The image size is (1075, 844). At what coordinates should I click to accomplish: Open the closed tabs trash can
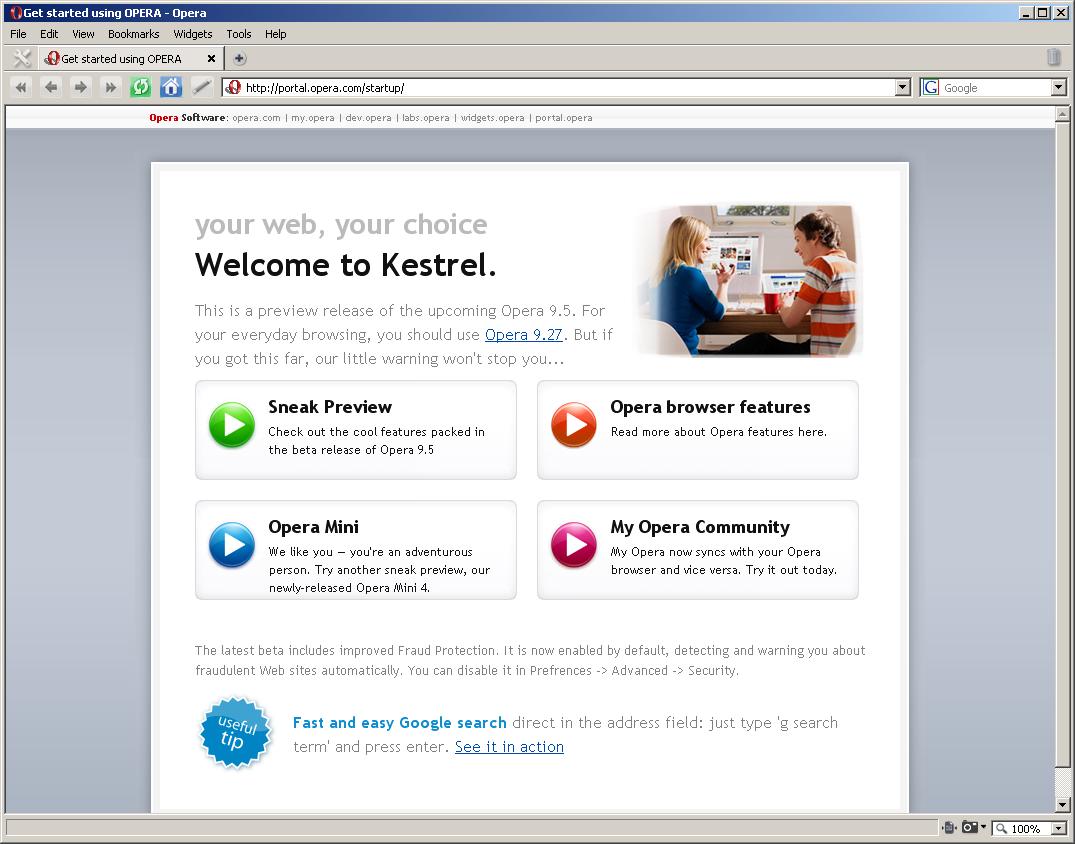(1054, 58)
